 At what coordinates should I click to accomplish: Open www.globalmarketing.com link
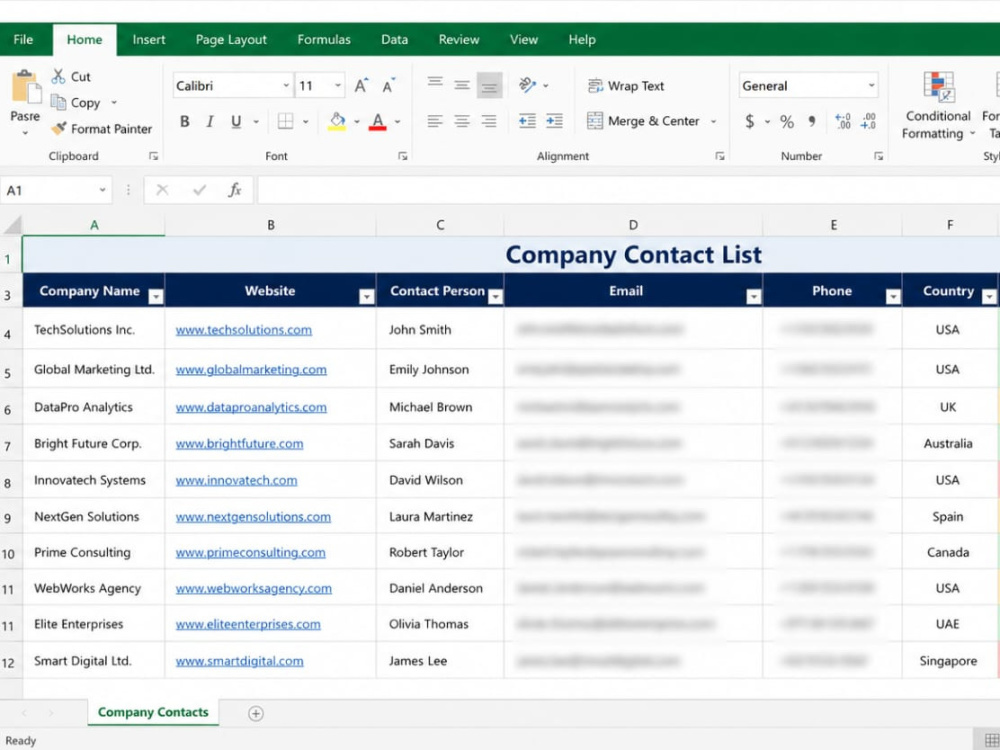[x=251, y=370]
